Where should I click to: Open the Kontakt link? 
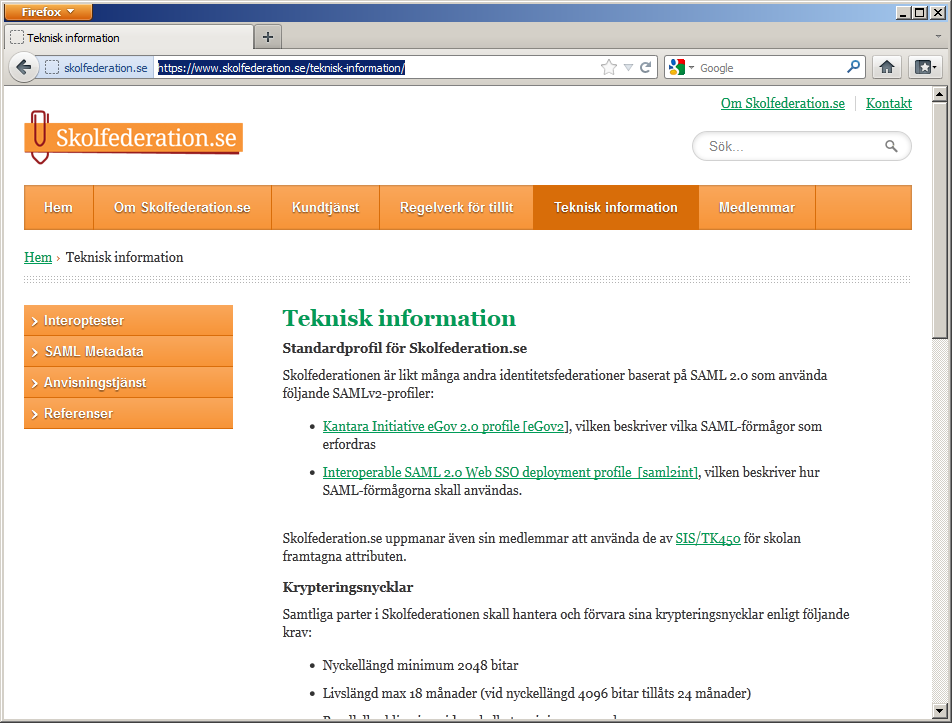[x=889, y=103]
